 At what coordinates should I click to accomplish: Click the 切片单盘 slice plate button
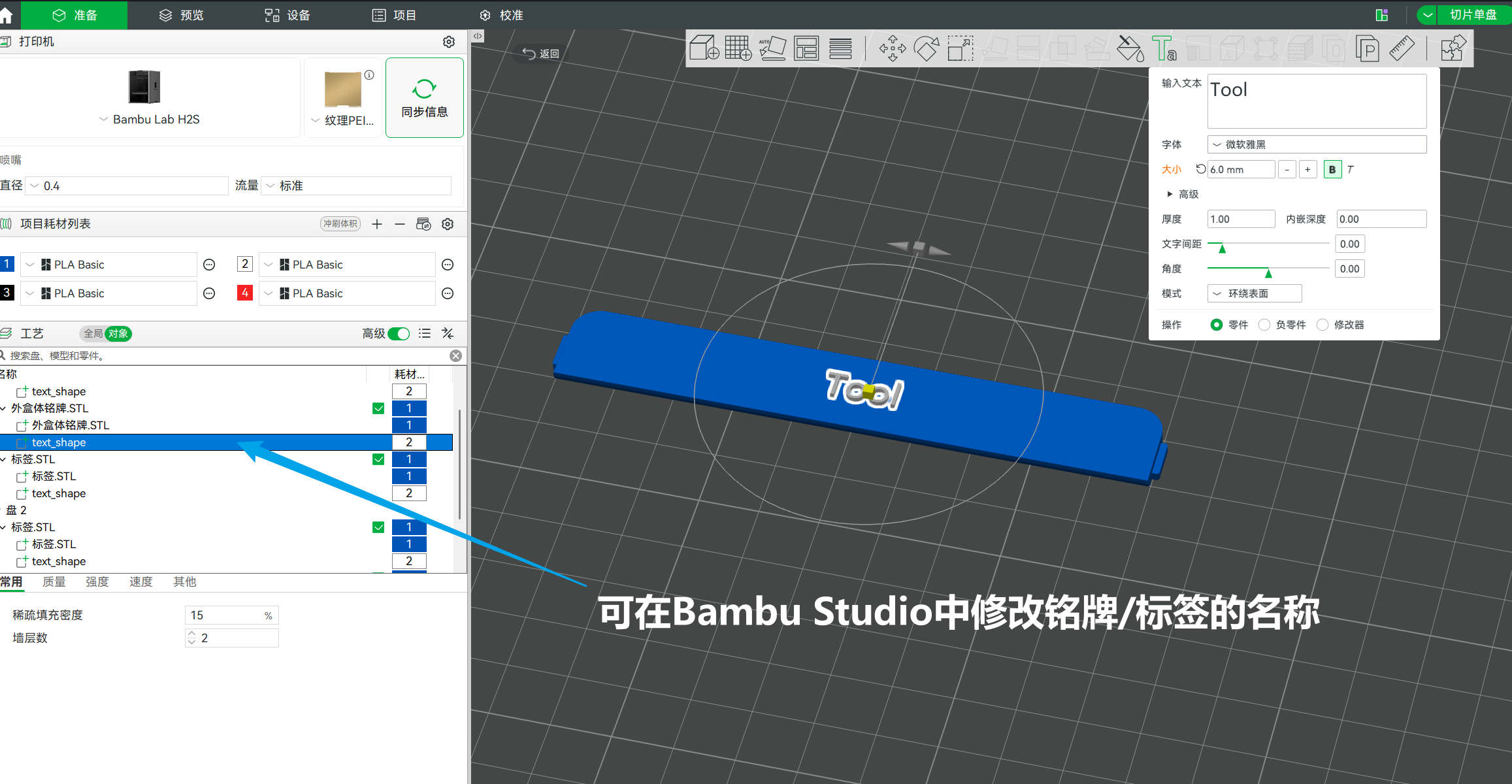pyautogui.click(x=1474, y=15)
